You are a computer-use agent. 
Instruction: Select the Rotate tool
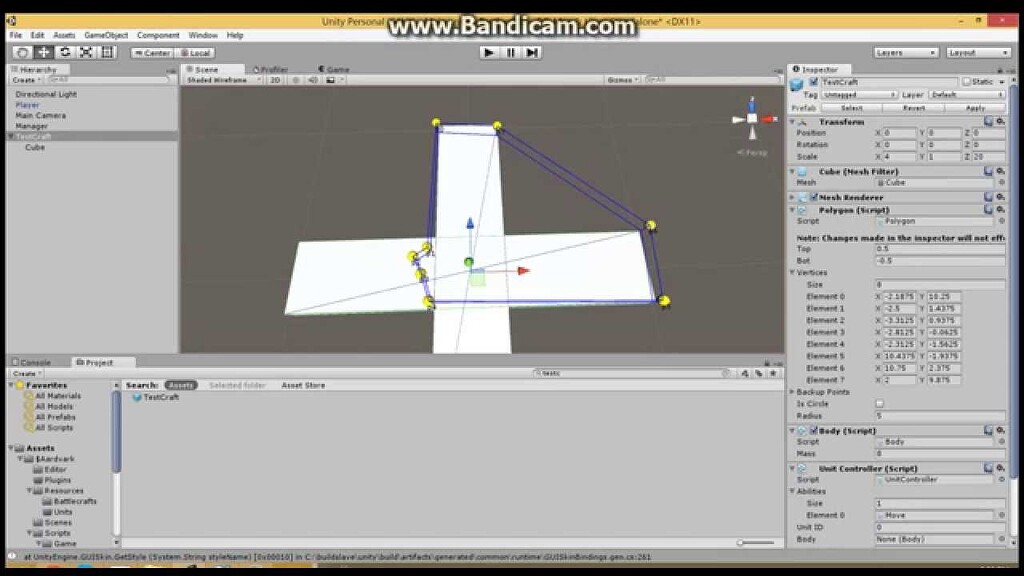coord(66,50)
